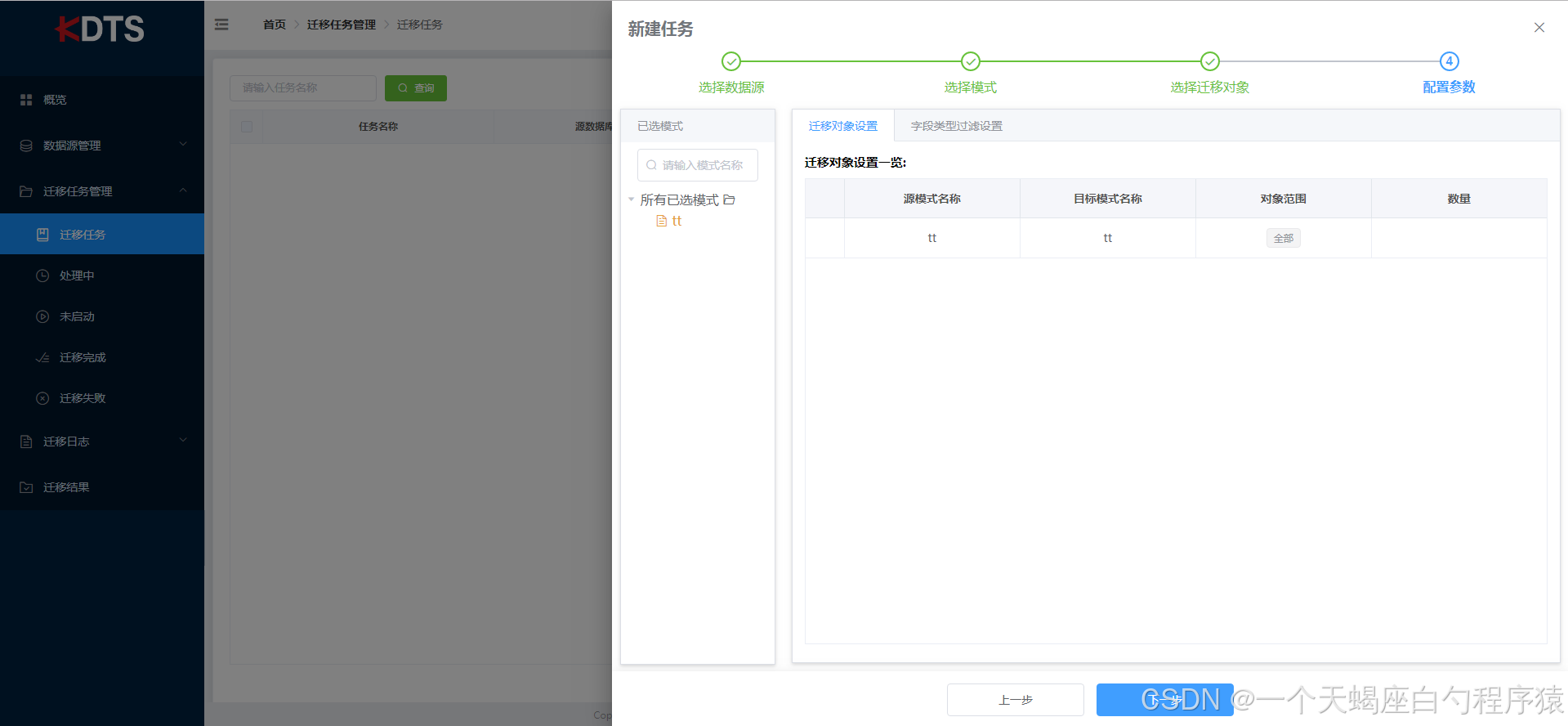This screenshot has width=1568, height=726.
Task: Open the 未启动 sidebar item
Action: pos(102,316)
